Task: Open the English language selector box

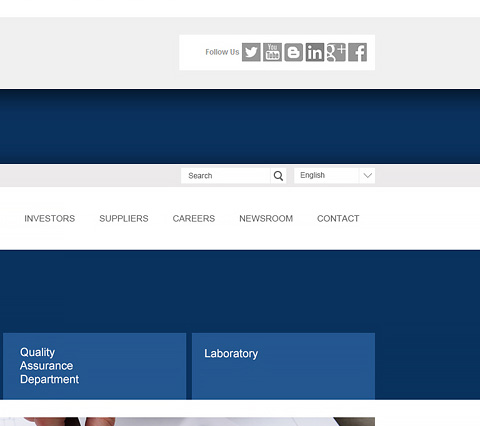Action: pos(334,175)
